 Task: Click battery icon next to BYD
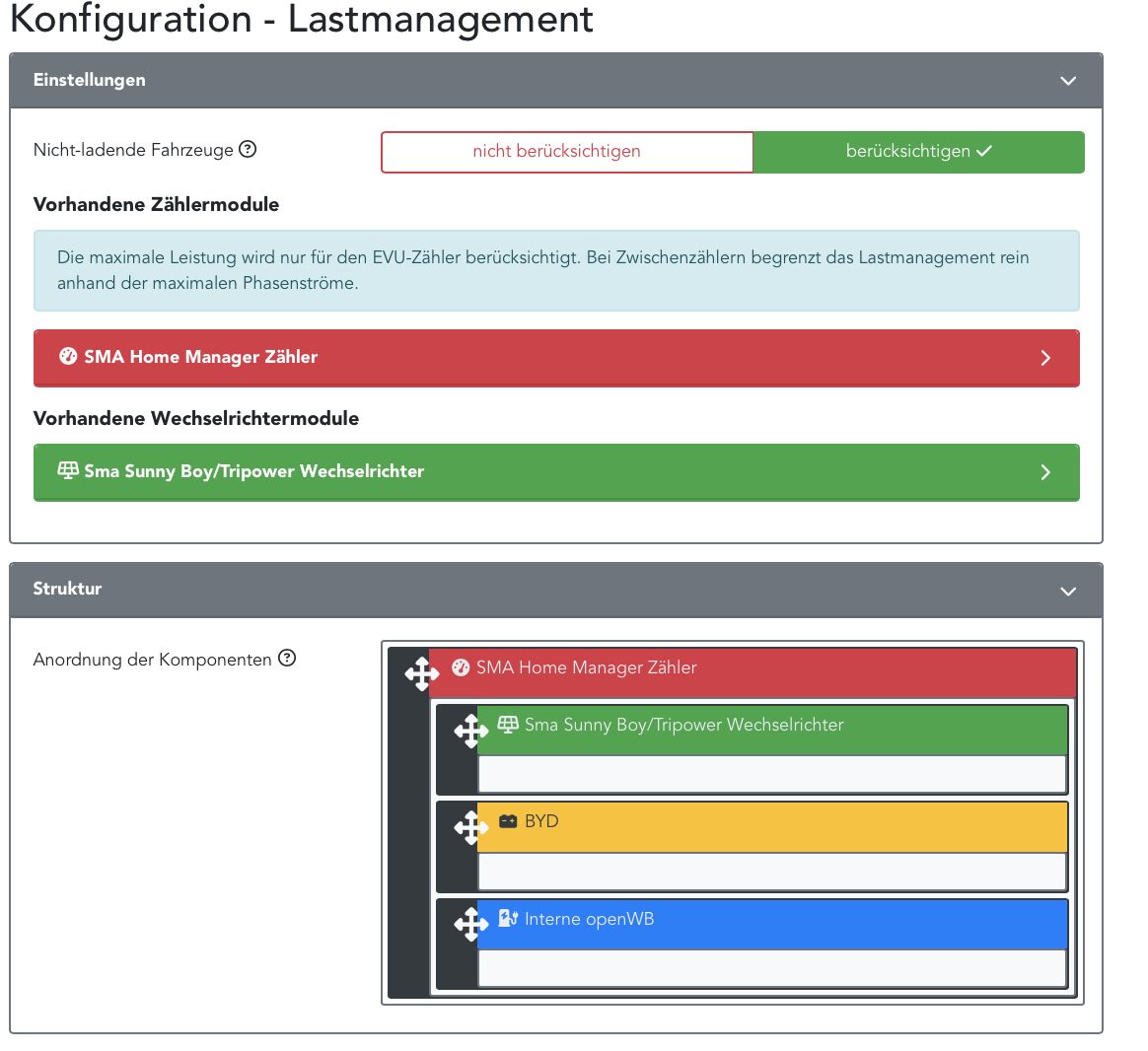[508, 821]
